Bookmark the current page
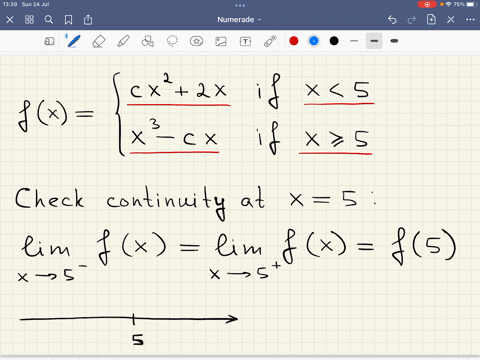Image resolution: width=480 pixels, height=360 pixels. [x=68, y=20]
